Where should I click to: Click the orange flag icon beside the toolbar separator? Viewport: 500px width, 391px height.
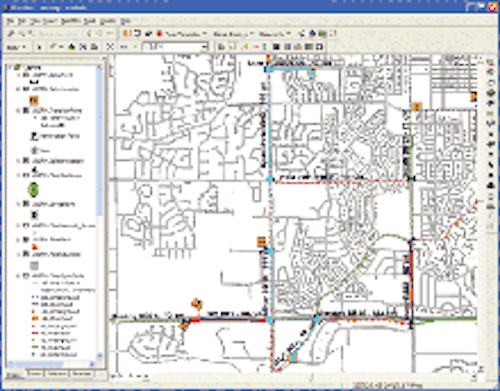127,33
